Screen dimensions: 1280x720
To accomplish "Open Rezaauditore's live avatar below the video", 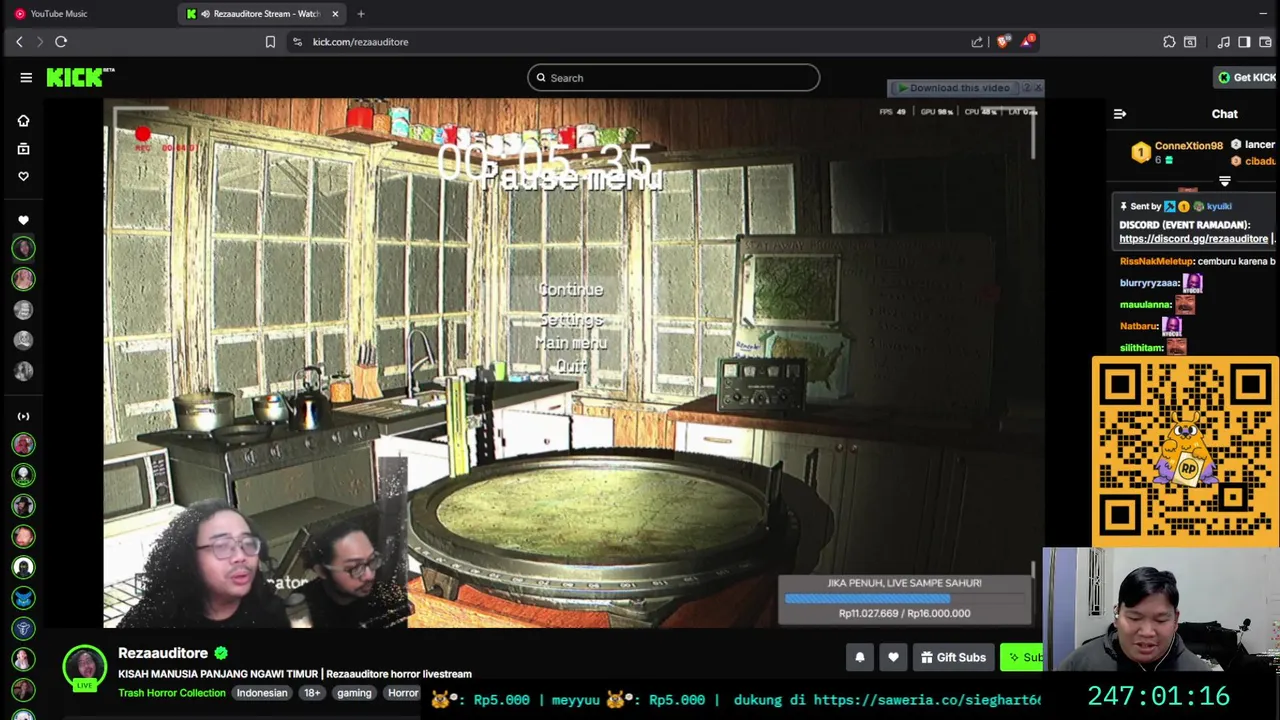I will (85, 667).
